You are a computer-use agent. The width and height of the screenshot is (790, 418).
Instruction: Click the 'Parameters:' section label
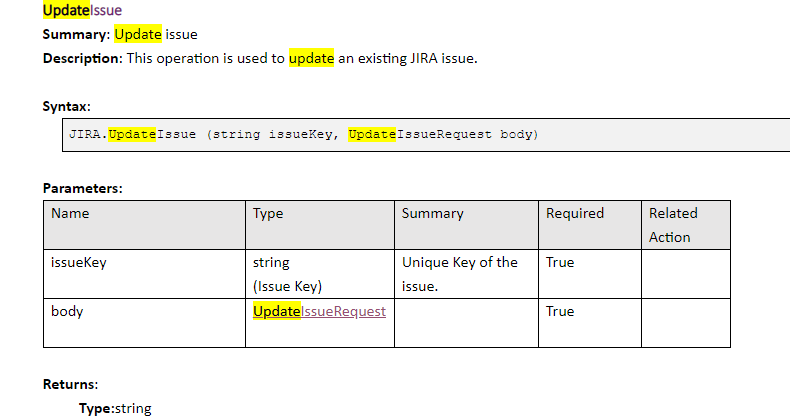(83, 188)
